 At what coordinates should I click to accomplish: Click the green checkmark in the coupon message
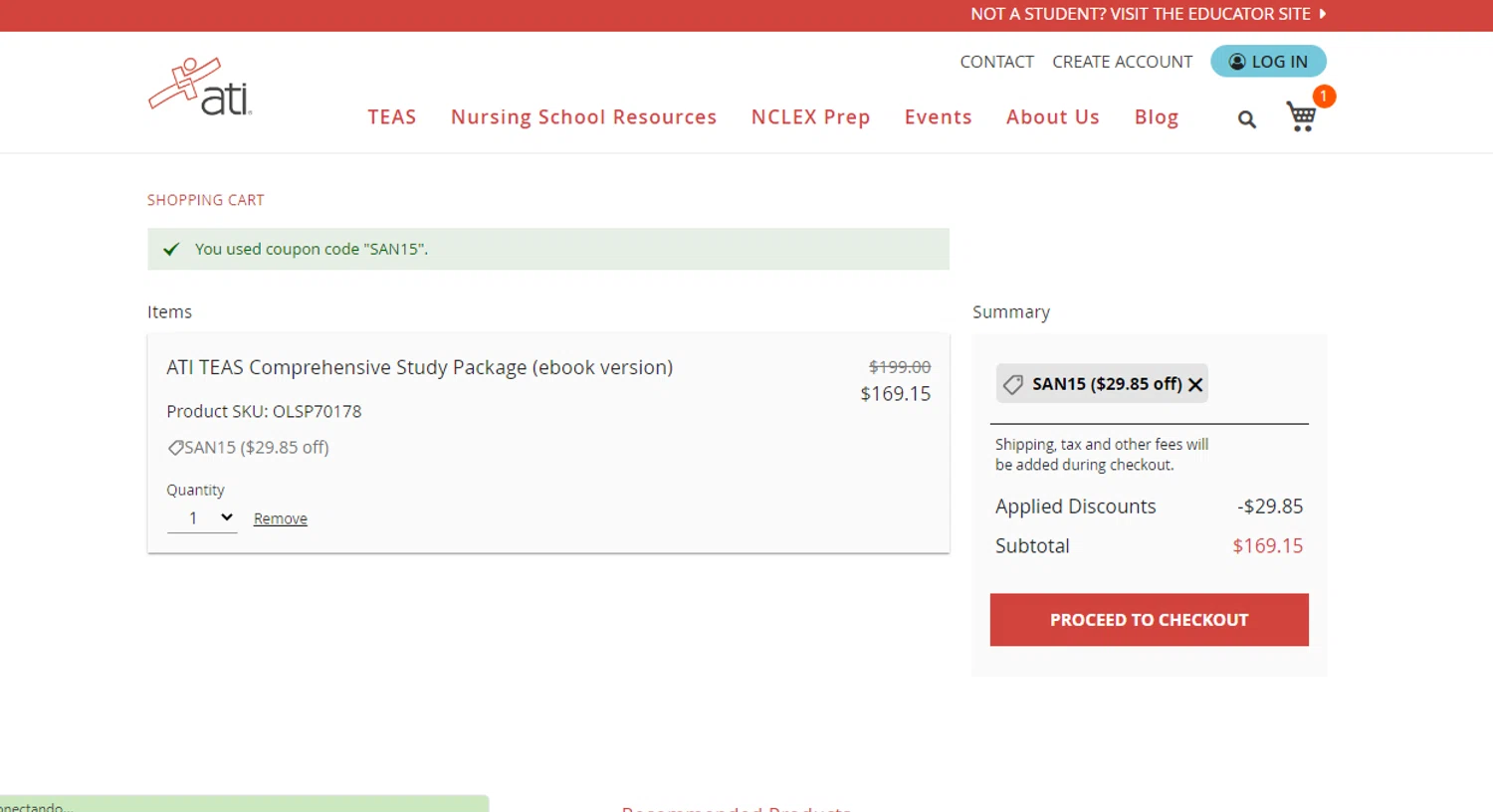[171, 249]
